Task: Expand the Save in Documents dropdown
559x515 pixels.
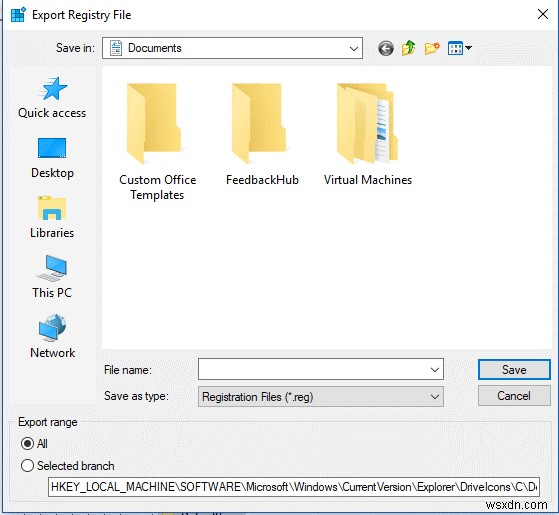Action: pos(354,48)
